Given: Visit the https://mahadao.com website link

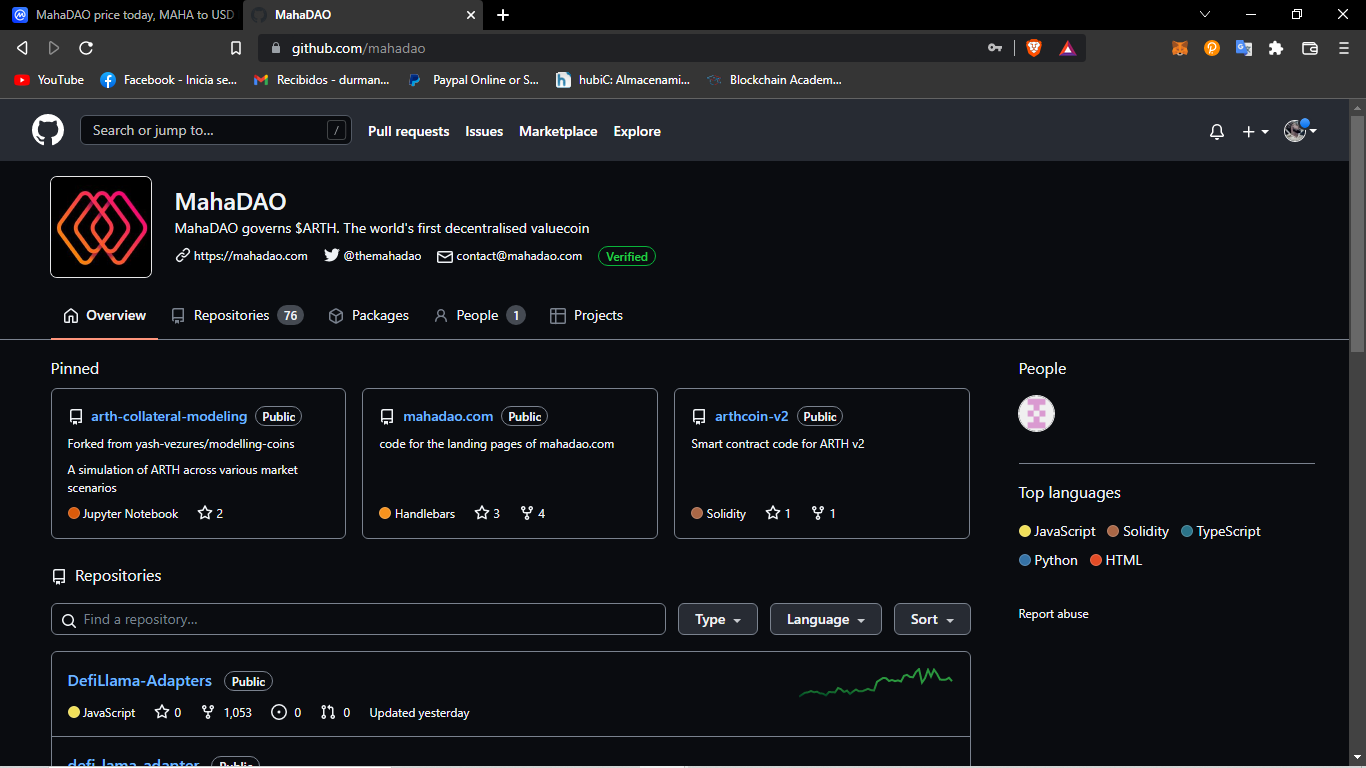Looking at the screenshot, I should pos(241,256).
